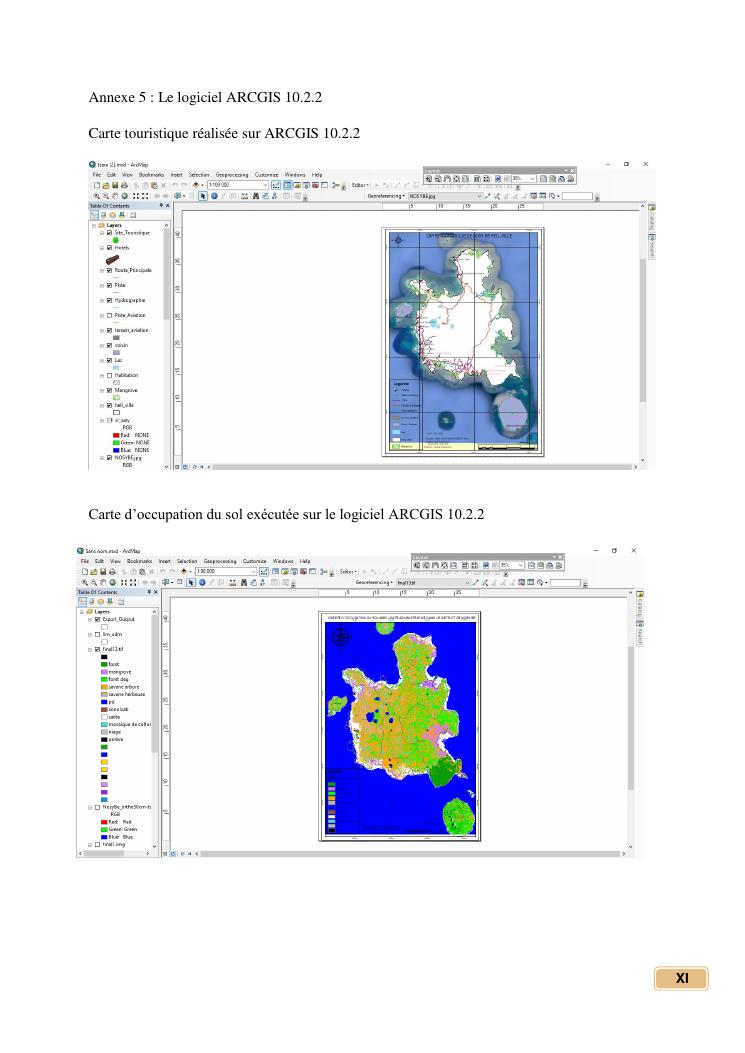Click the Add Data icon in the lower ArcMap toolbar
This screenshot has height=1053, width=745.
pos(186,572)
